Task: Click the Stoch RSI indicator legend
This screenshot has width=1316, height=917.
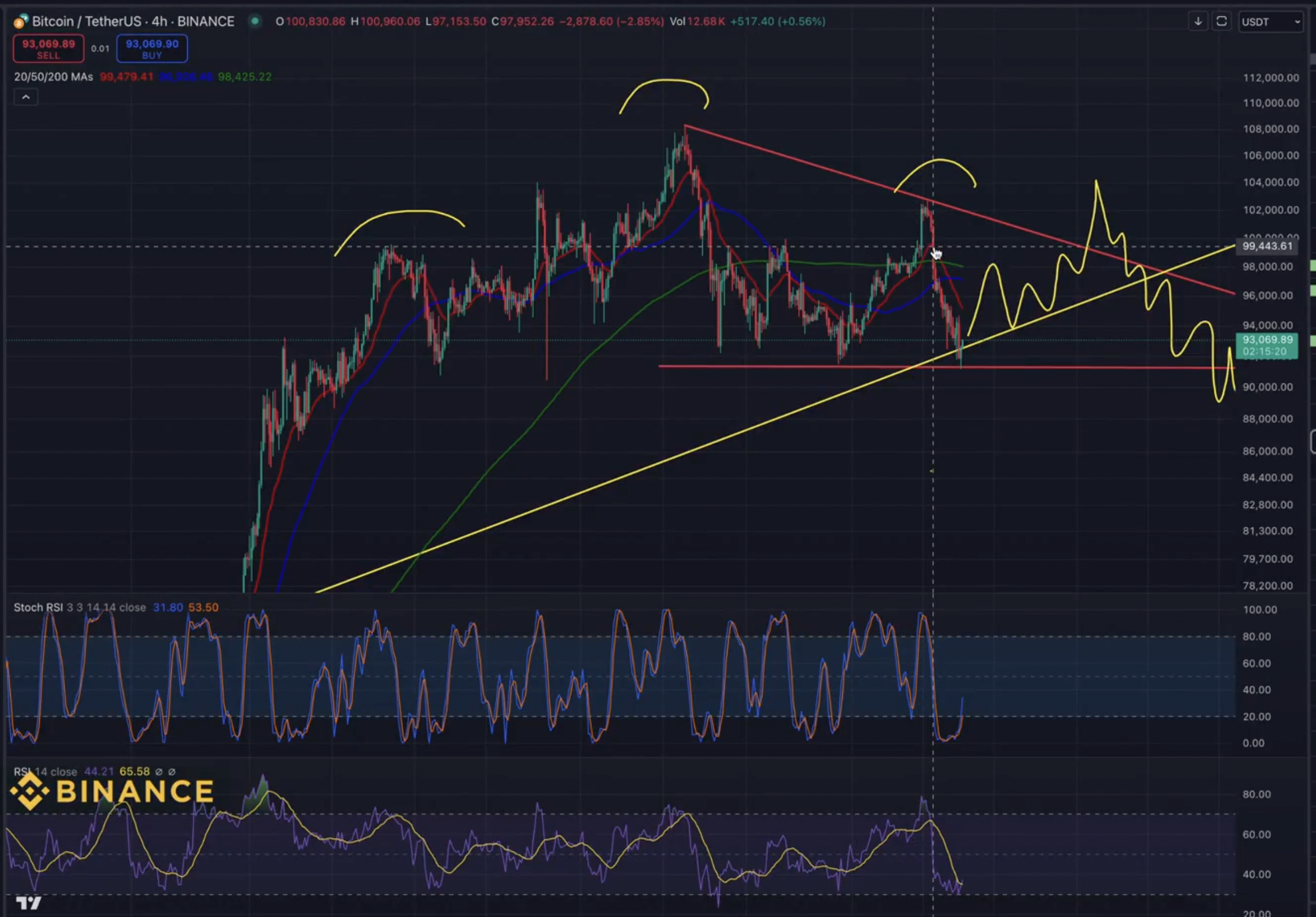Action: 38,608
